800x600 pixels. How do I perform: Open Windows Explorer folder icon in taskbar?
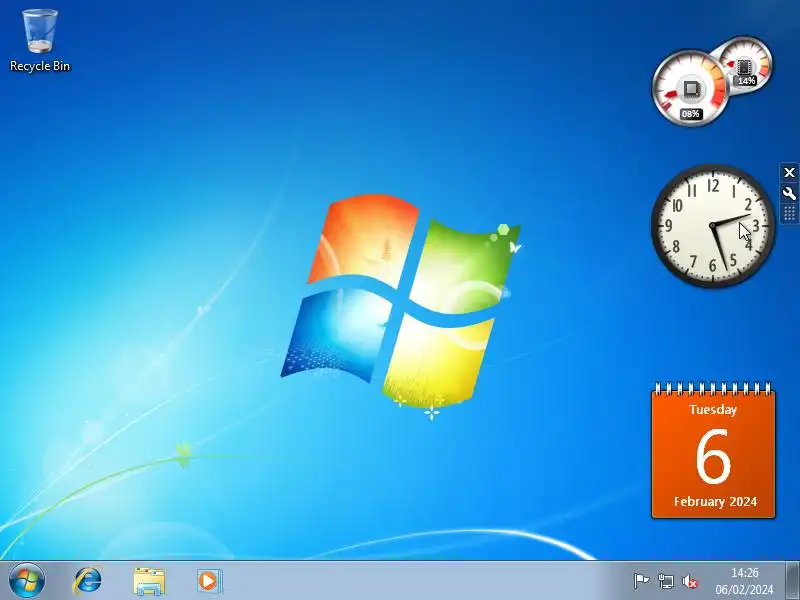(149, 581)
